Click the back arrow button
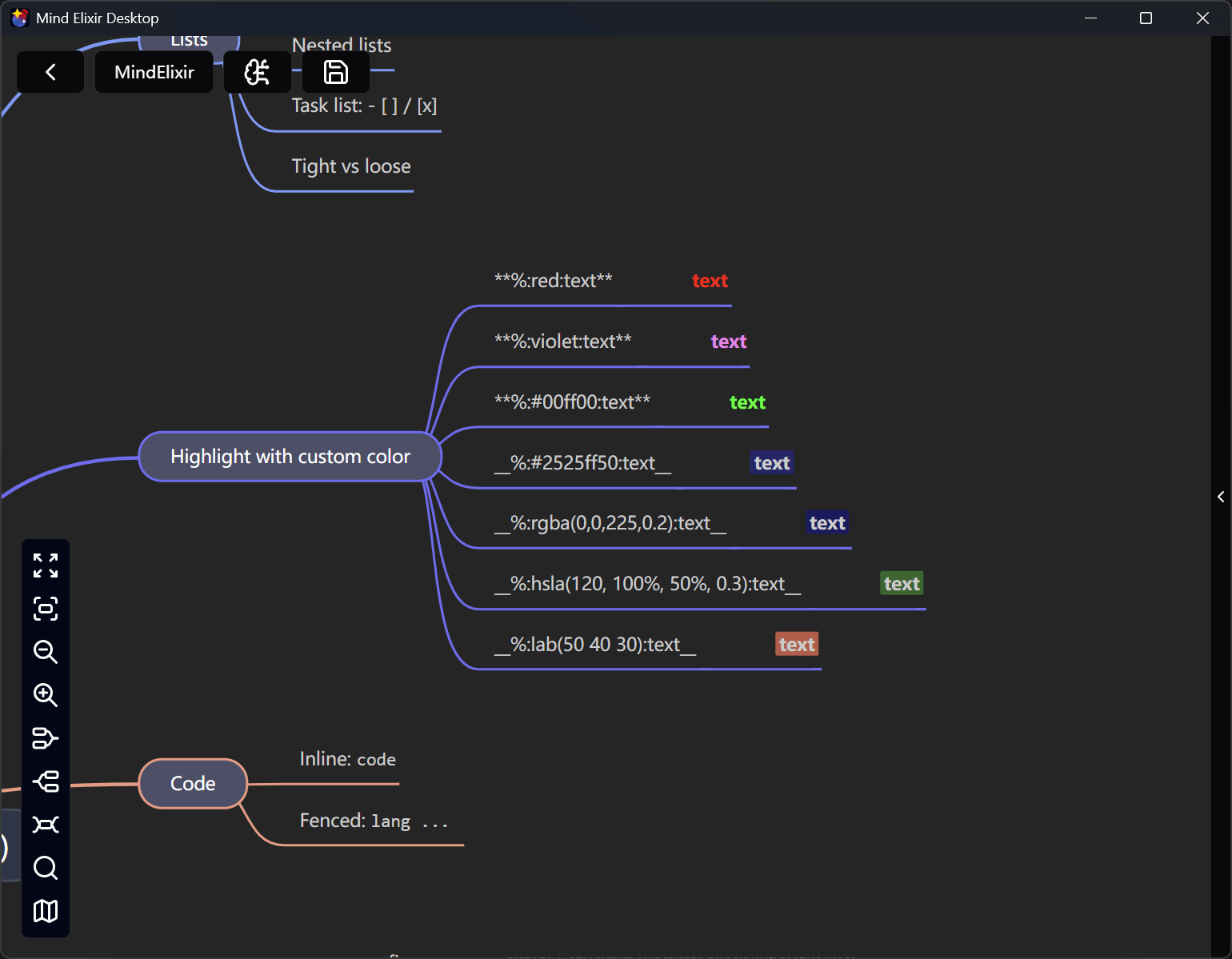 (x=50, y=72)
